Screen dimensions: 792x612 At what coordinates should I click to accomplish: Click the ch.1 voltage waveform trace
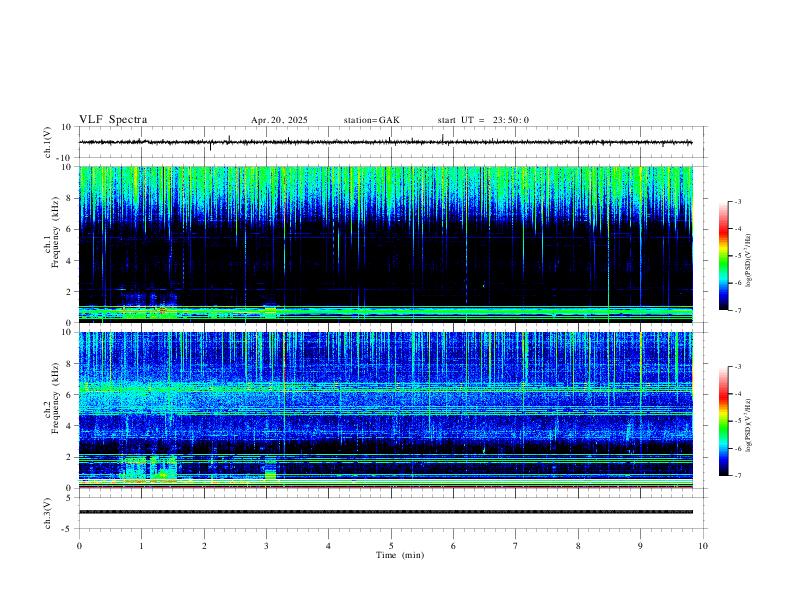coord(386,142)
